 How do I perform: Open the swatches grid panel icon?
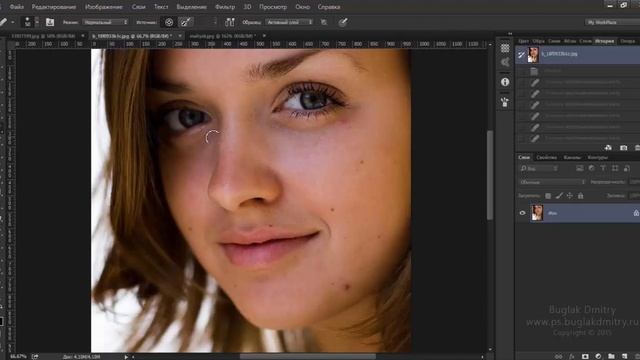[505, 48]
